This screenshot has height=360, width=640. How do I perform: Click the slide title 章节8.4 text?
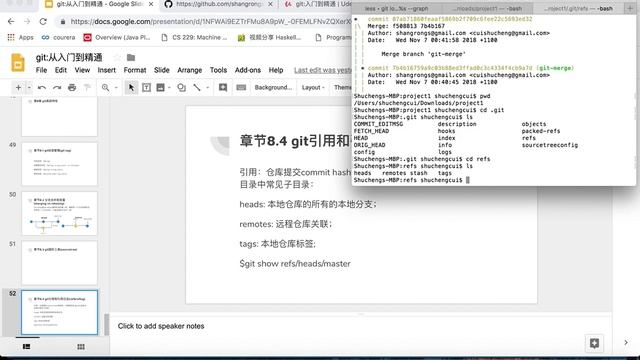click(295, 141)
